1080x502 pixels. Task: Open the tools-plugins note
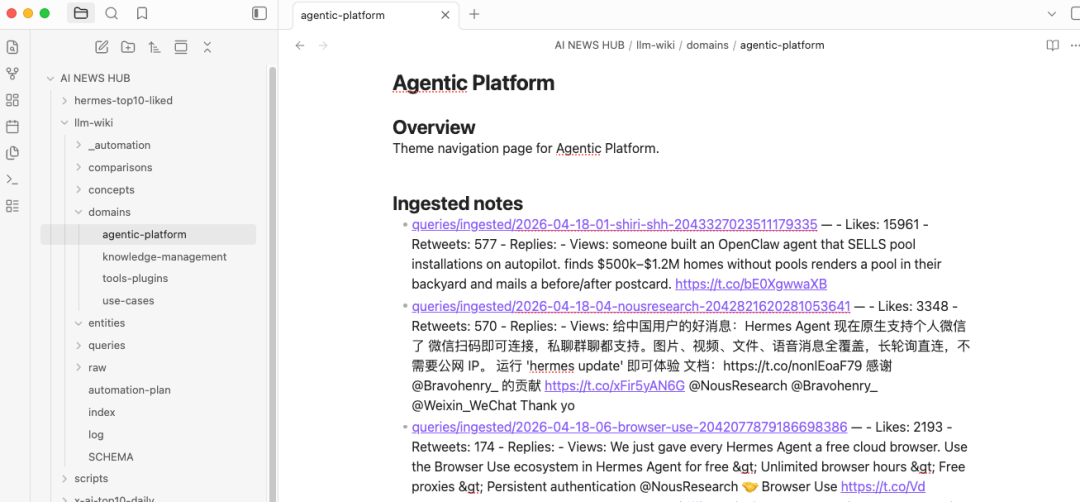[x=135, y=279]
